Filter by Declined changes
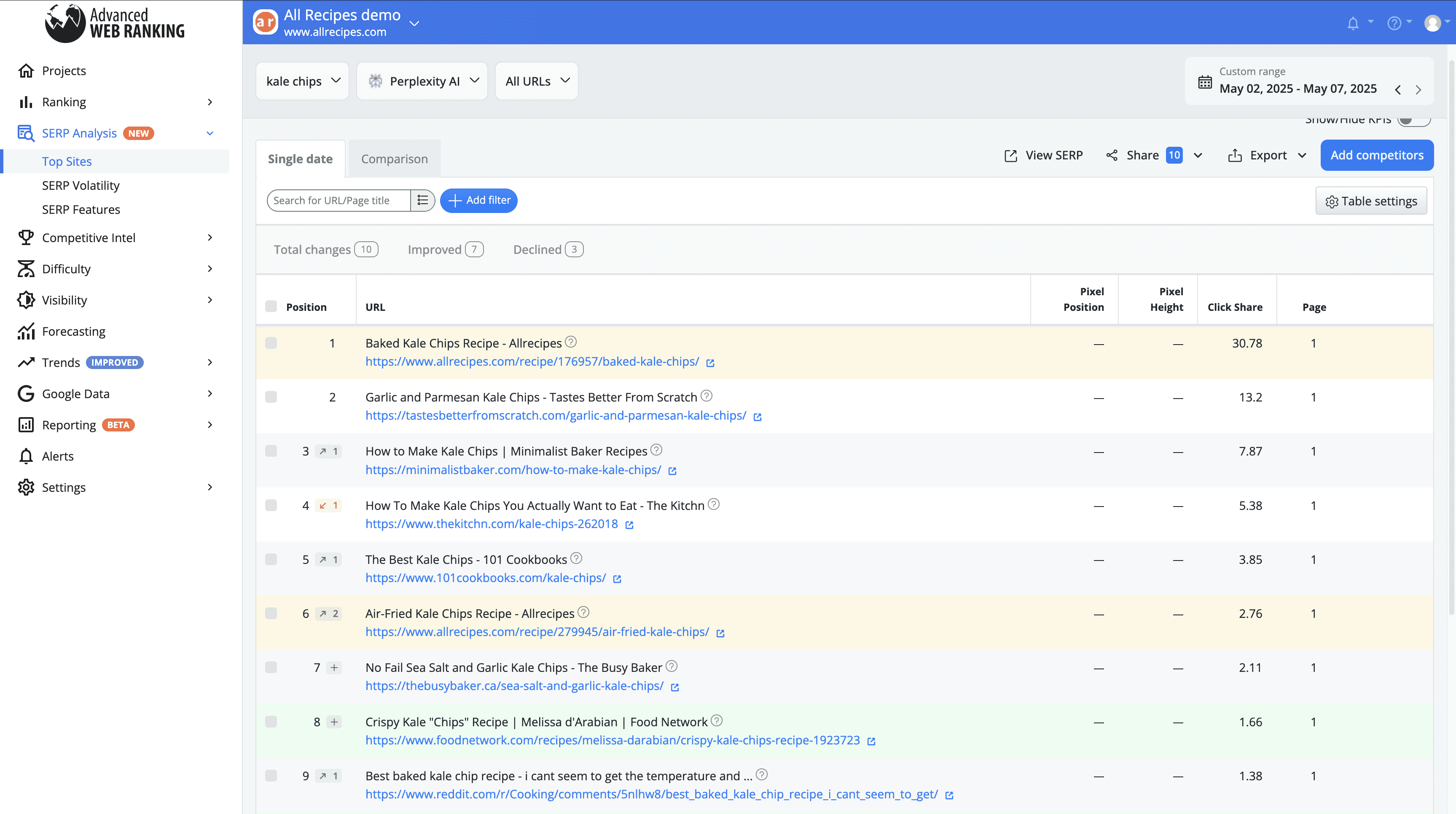The width and height of the screenshot is (1456, 814). click(x=548, y=249)
